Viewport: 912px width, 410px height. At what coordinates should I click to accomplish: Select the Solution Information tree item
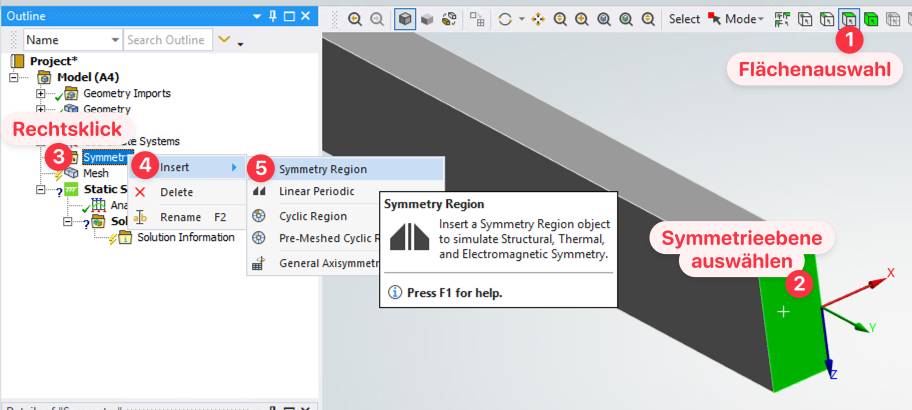tap(185, 237)
